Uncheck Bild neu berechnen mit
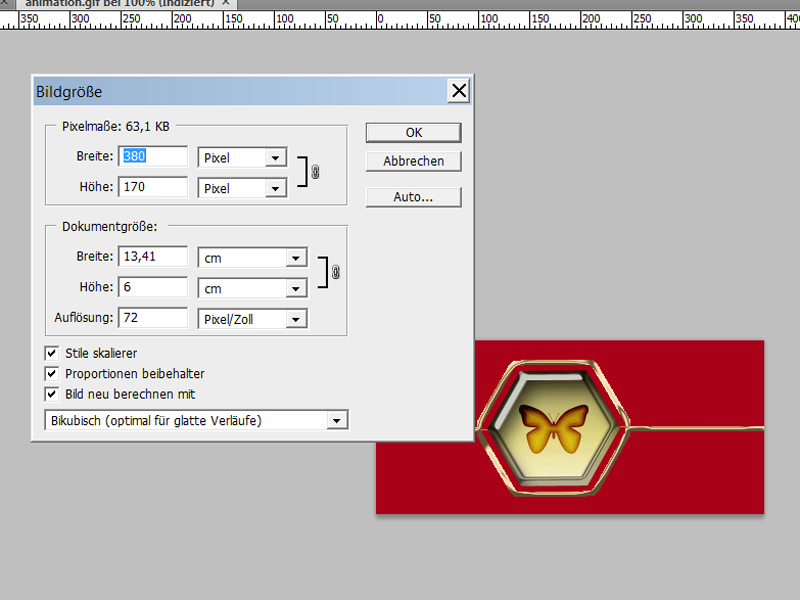The height and width of the screenshot is (600, 800). 52,394
